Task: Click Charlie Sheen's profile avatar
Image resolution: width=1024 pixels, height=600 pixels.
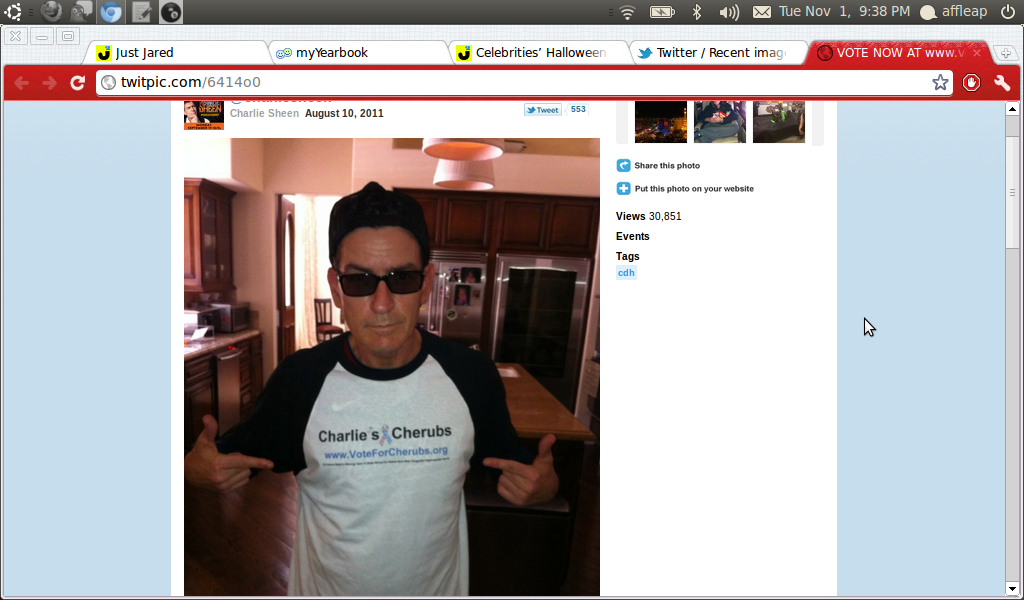Action: coord(204,115)
